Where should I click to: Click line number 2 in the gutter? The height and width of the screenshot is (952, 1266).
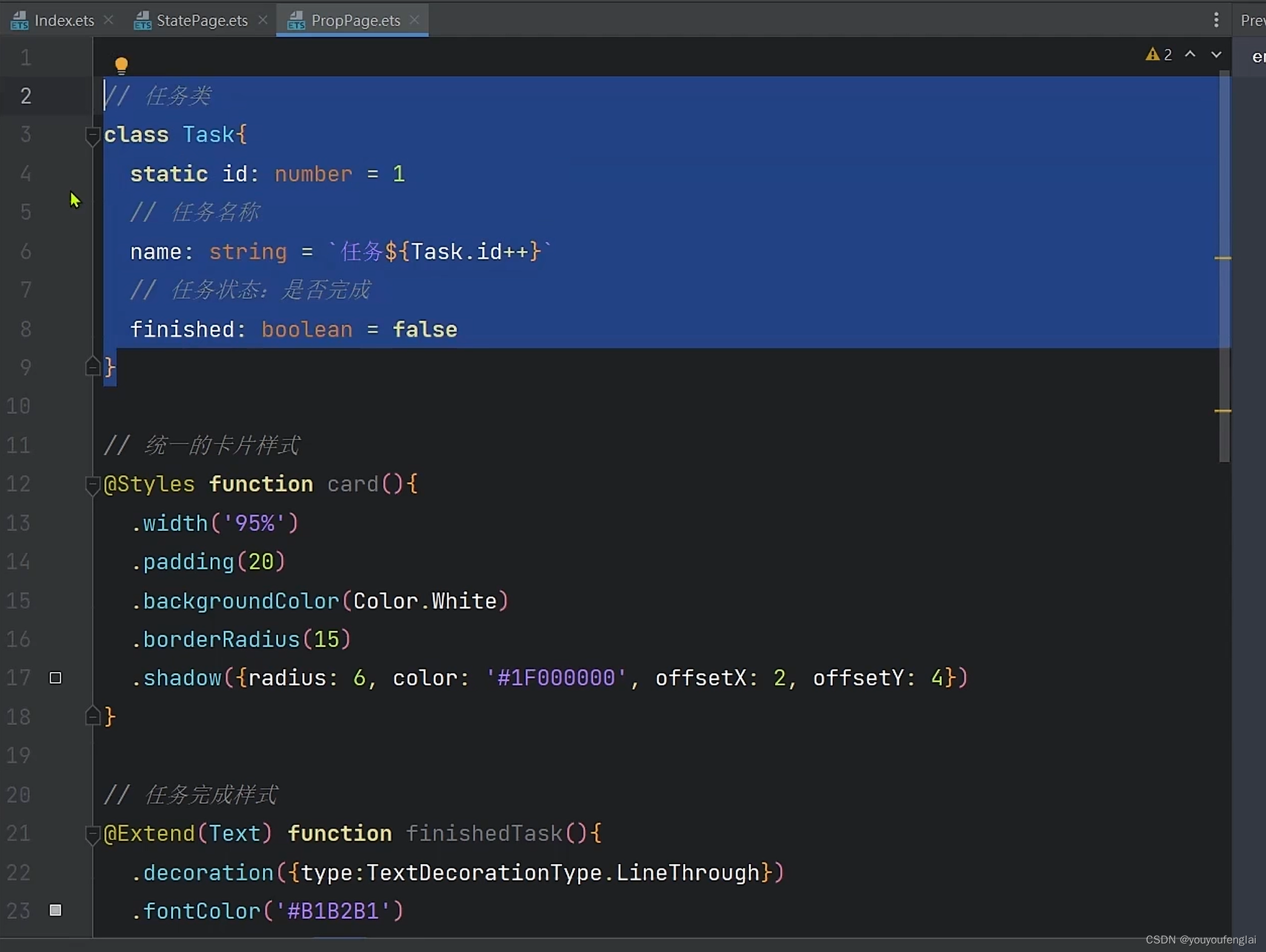click(x=25, y=96)
